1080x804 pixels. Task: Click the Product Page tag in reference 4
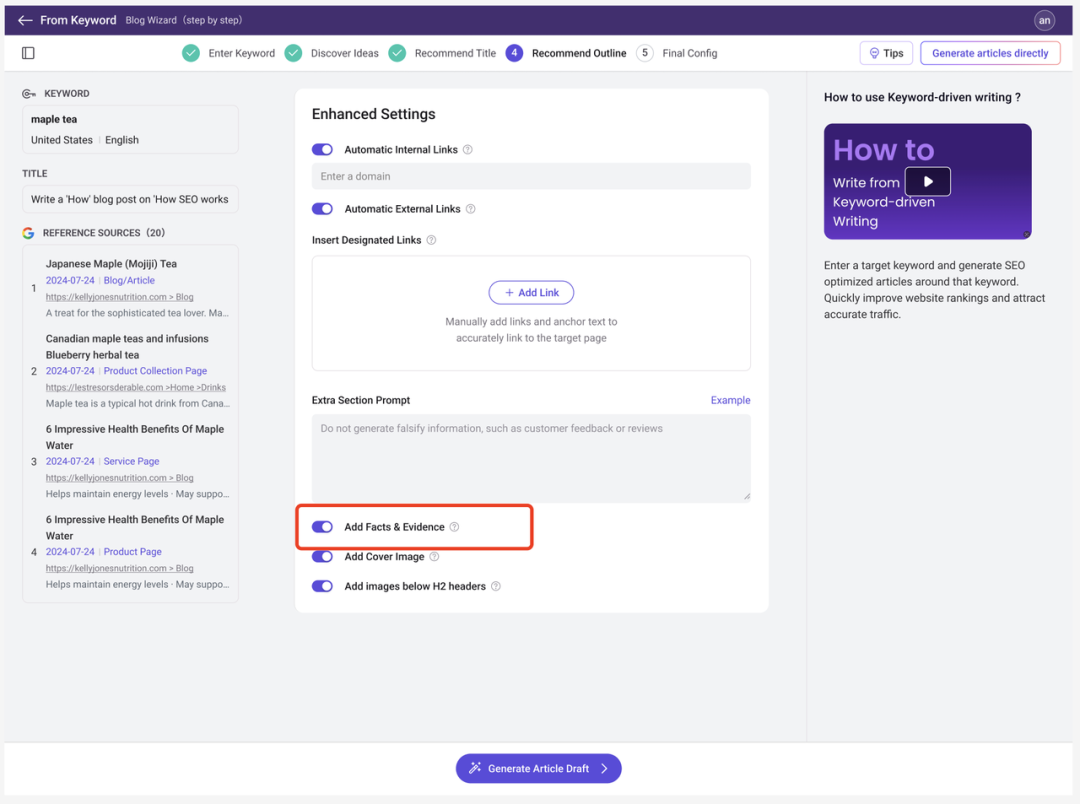pyautogui.click(x=132, y=551)
